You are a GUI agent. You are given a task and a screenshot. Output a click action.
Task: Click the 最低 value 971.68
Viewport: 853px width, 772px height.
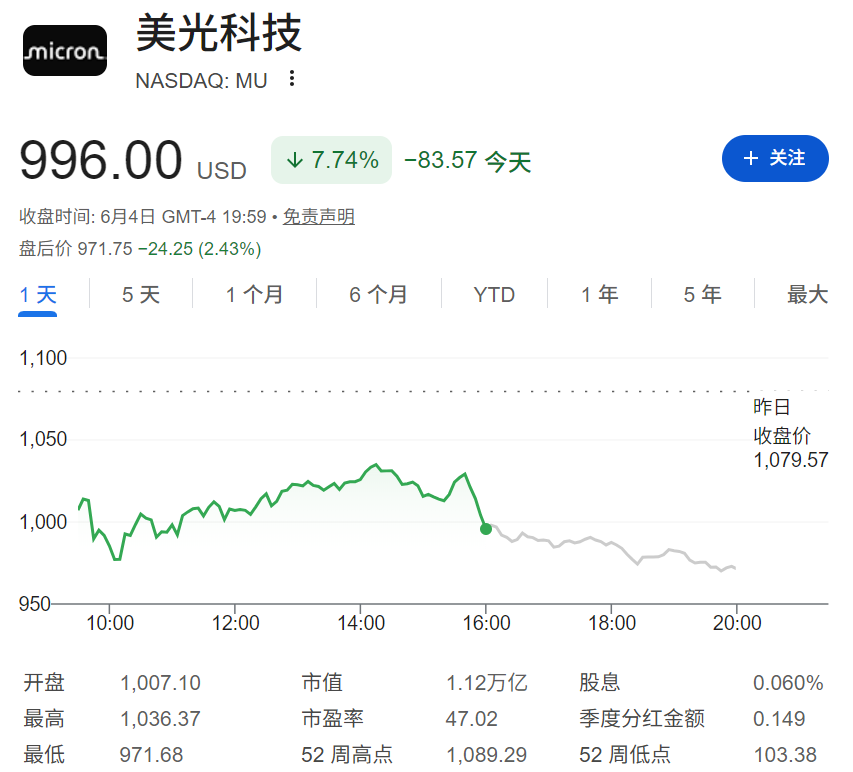point(151,755)
